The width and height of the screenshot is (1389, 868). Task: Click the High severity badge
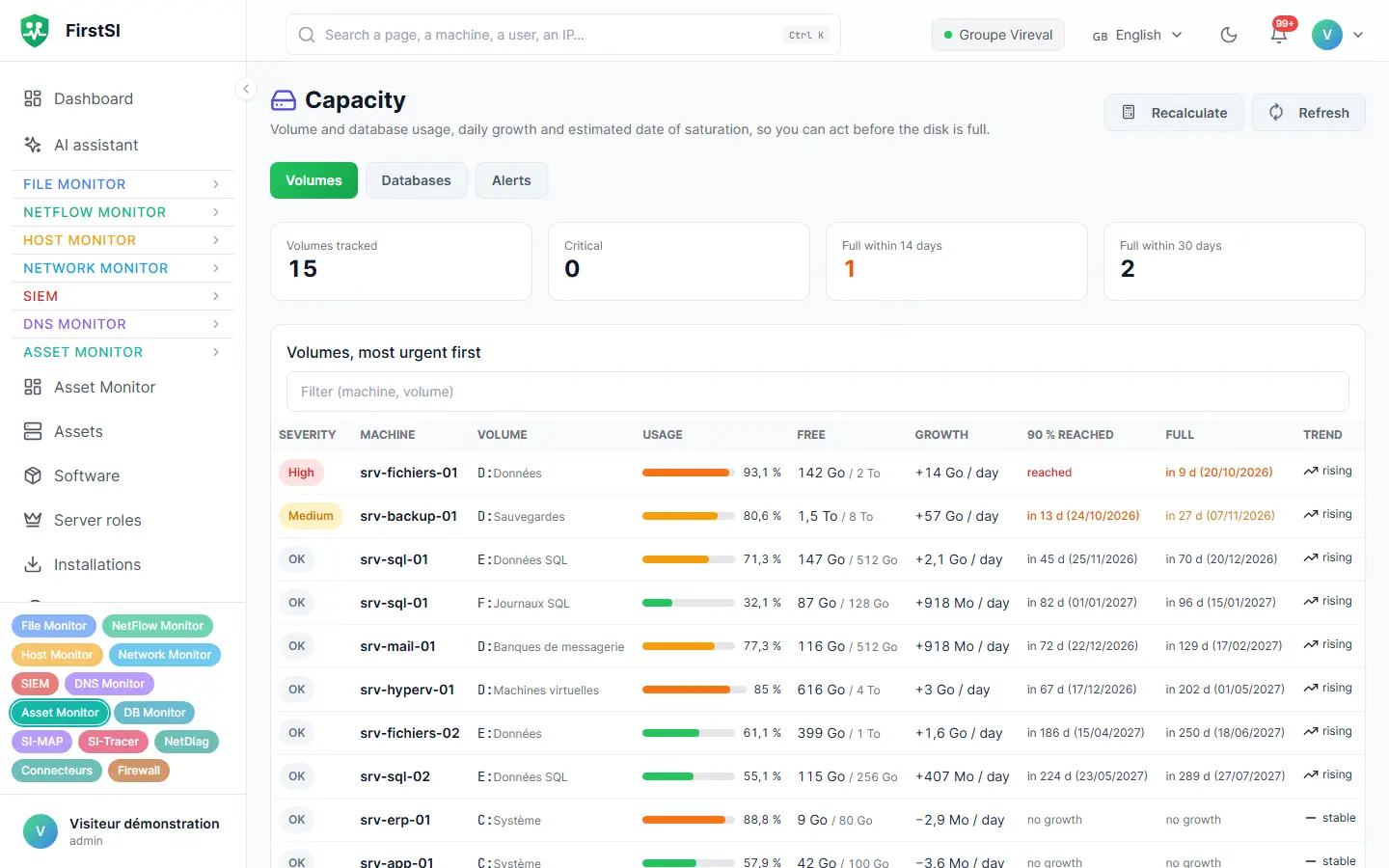pos(301,473)
